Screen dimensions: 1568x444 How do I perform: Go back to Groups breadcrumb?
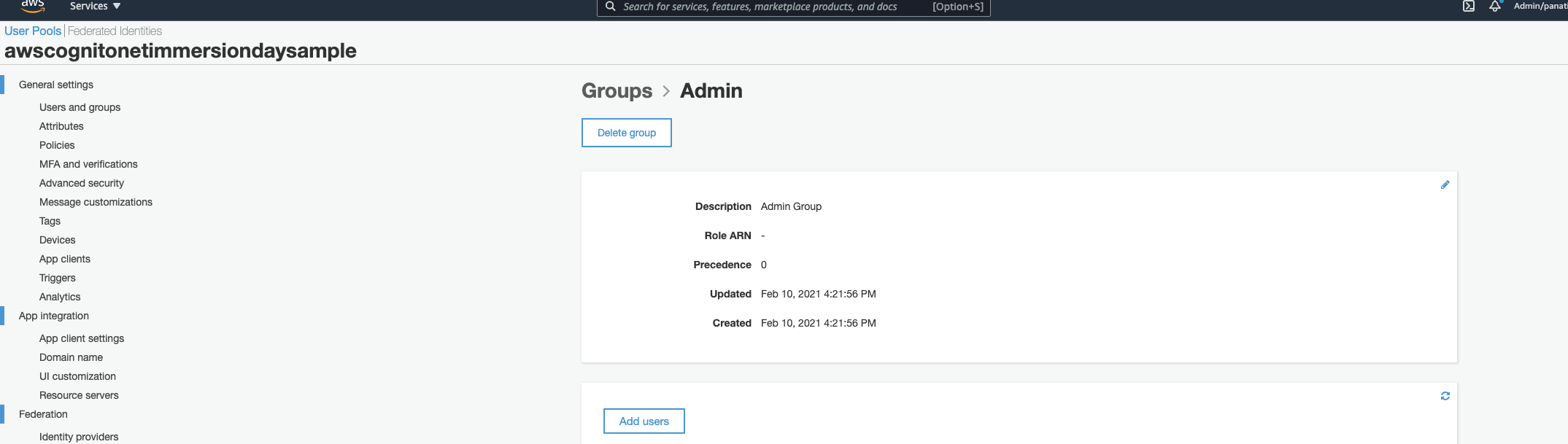pyautogui.click(x=617, y=90)
